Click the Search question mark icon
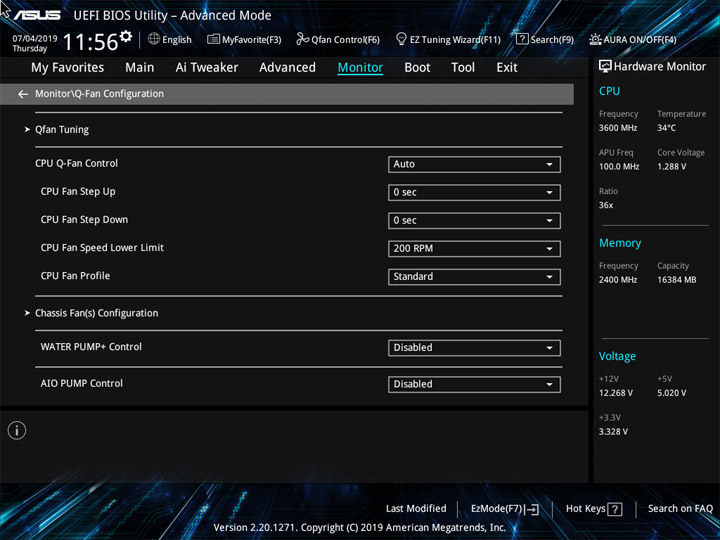The image size is (720, 540). (x=522, y=39)
